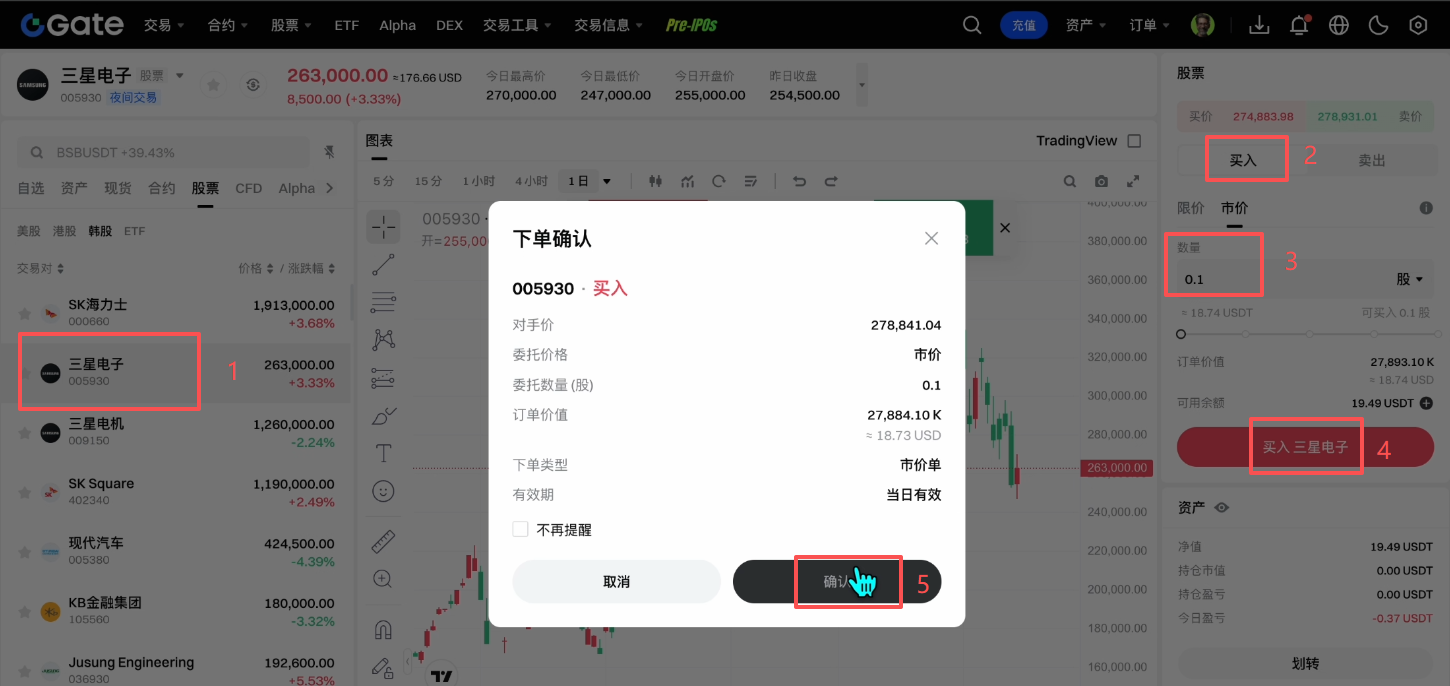Click the info icon beside 市价

(1427, 208)
